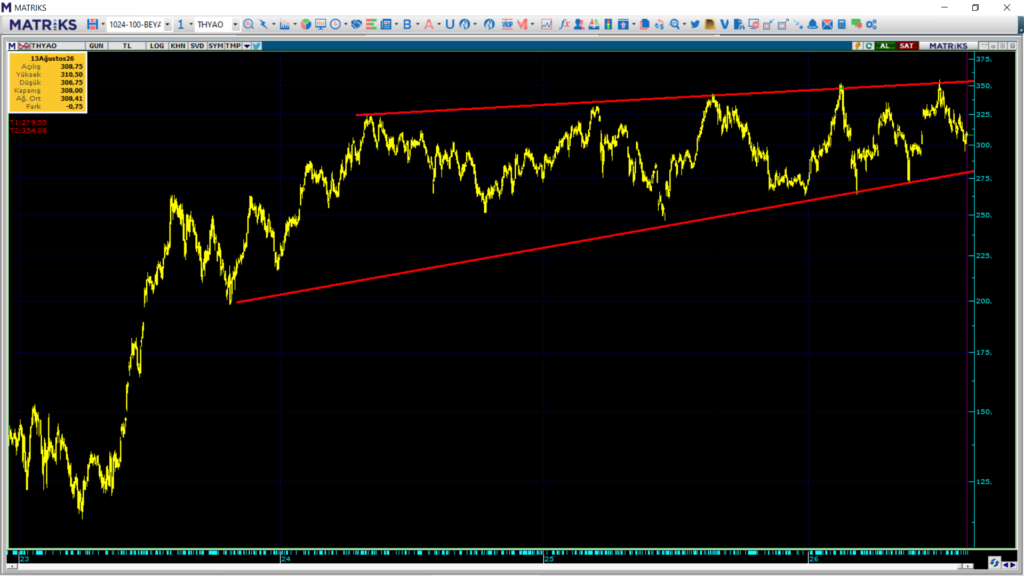Open the green chat bubbles icon

coord(857,24)
